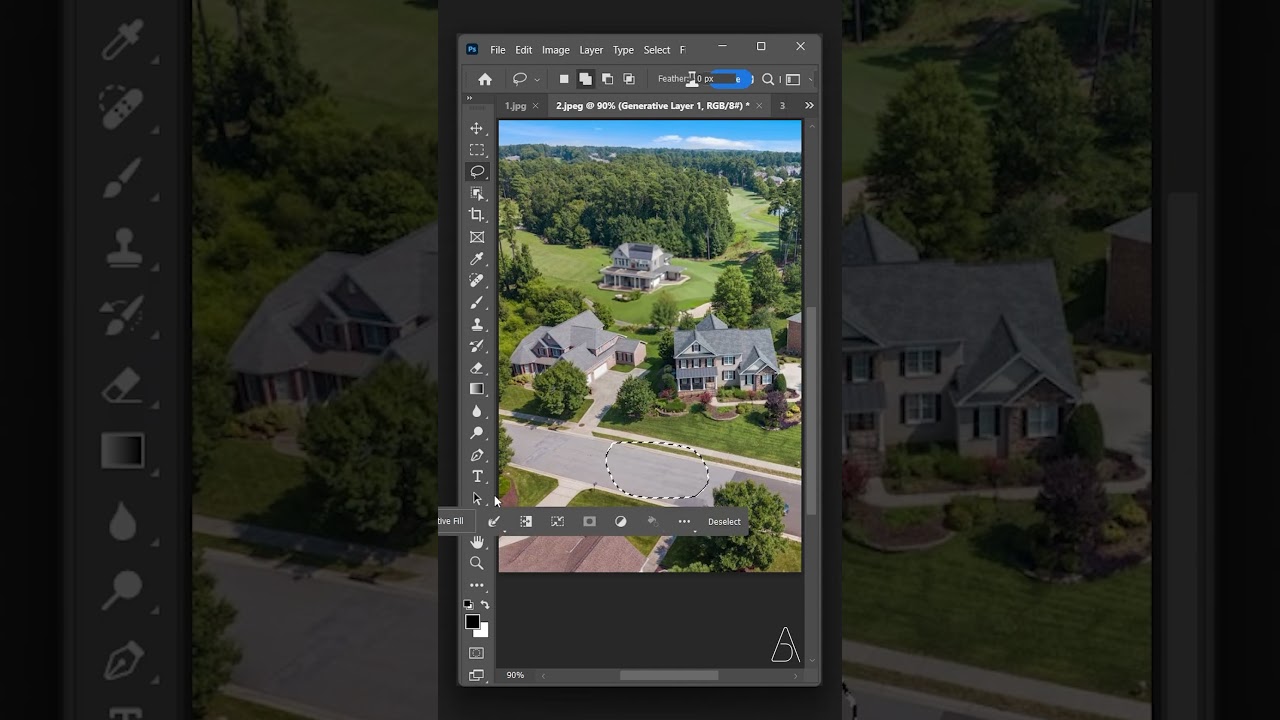Open modify selection brush dropdown in taskbar
This screenshot has width=1280, height=720.
[494, 521]
